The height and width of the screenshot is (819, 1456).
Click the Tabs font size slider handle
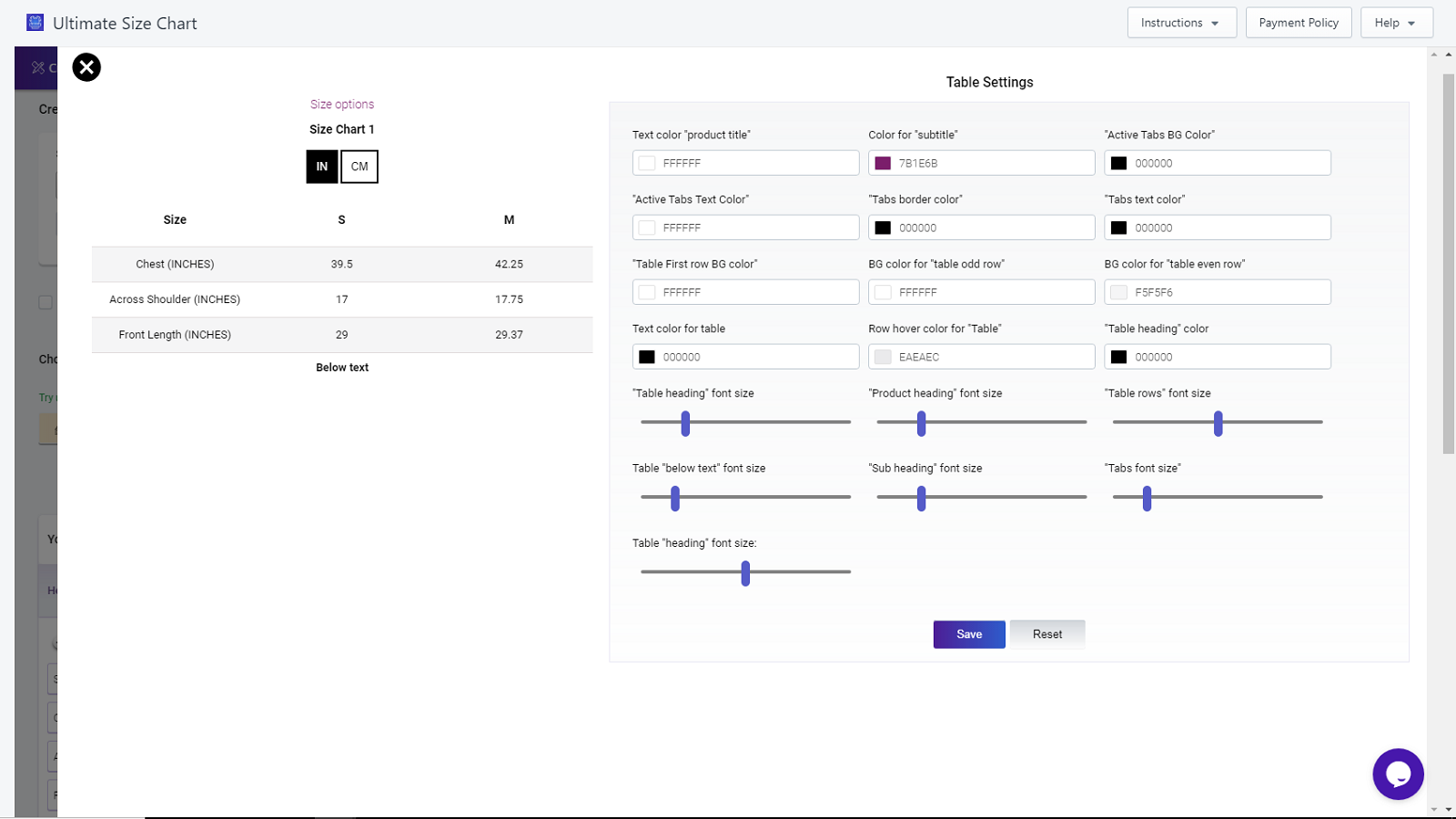tap(1147, 498)
